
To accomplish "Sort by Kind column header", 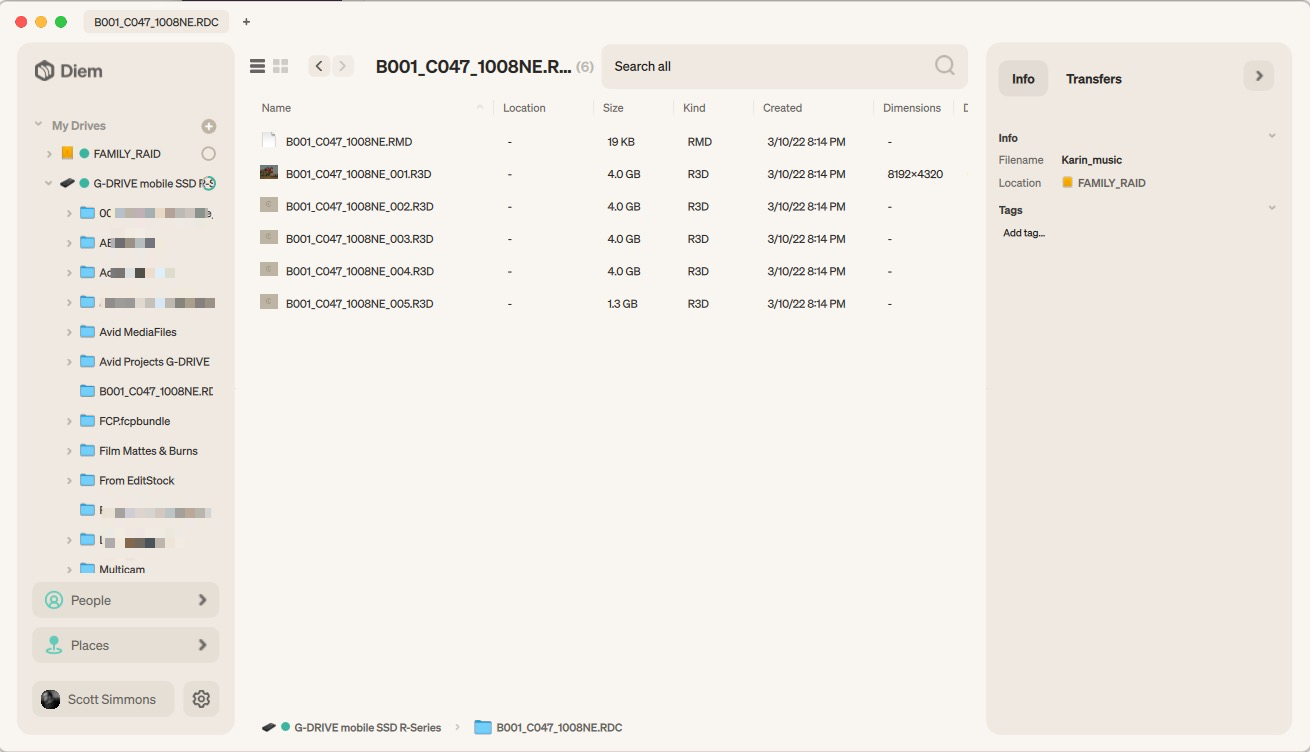I will tap(694, 108).
